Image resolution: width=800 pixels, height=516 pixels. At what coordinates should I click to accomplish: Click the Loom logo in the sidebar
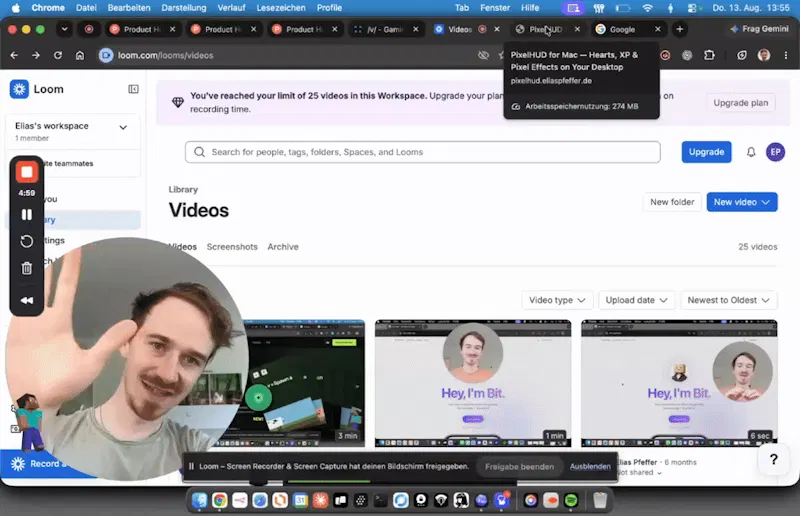pyautogui.click(x=19, y=89)
